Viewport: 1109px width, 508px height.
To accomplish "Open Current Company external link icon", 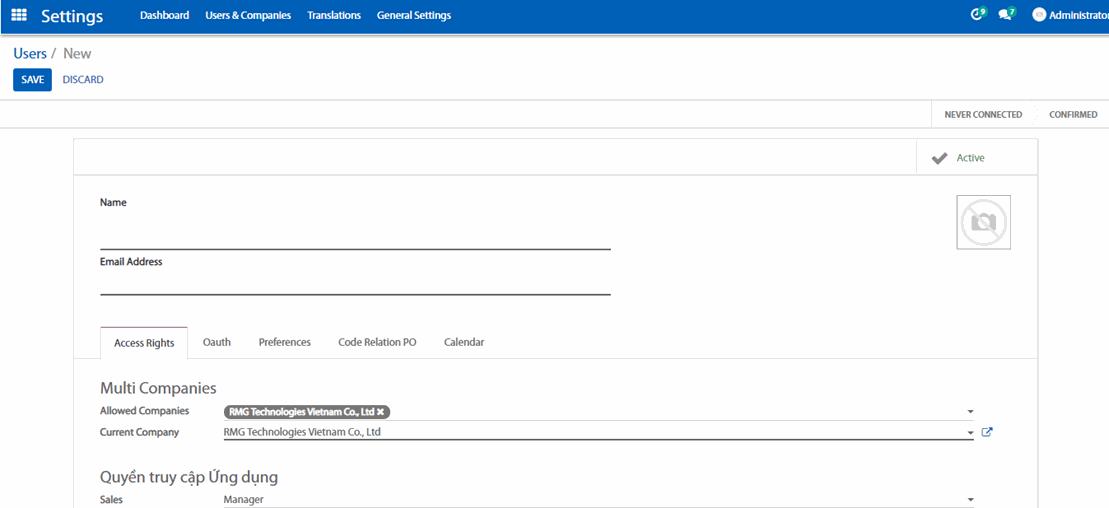I will pos(987,432).
